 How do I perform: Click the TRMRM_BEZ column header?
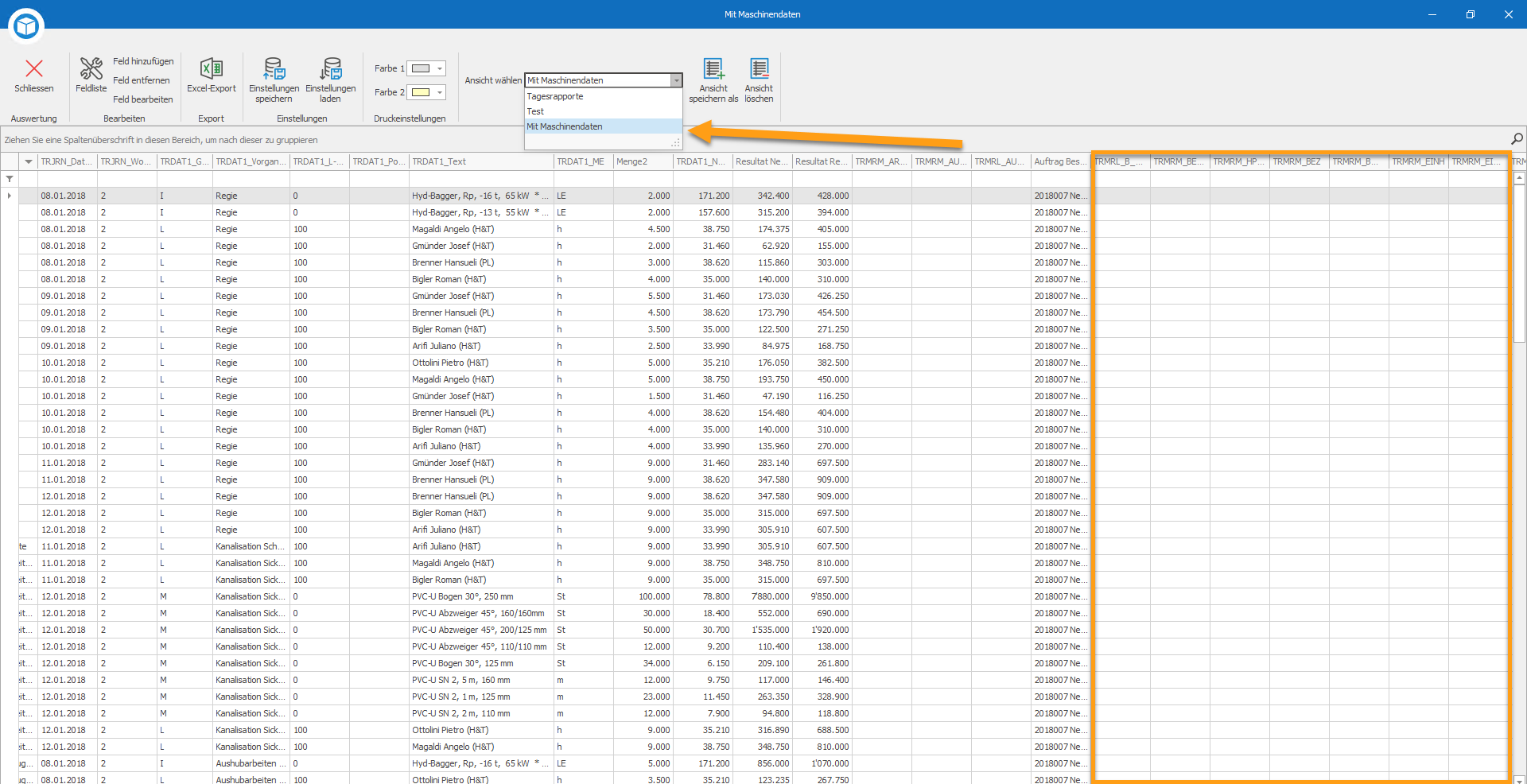tap(1300, 161)
